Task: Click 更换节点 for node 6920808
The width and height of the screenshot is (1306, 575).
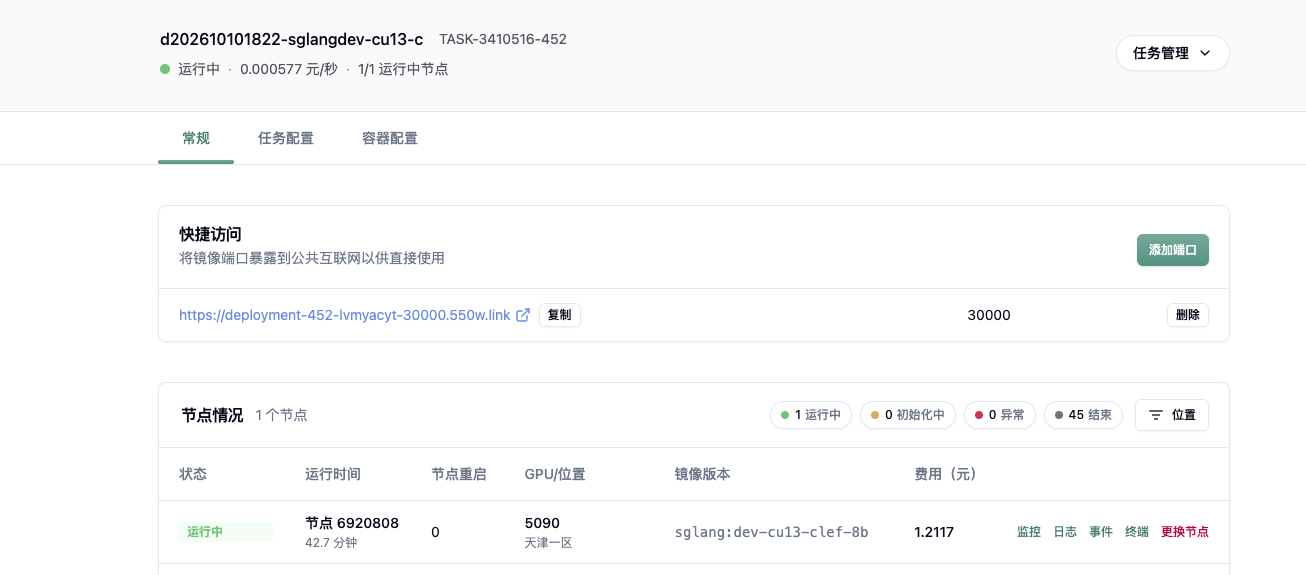Action: point(1185,532)
